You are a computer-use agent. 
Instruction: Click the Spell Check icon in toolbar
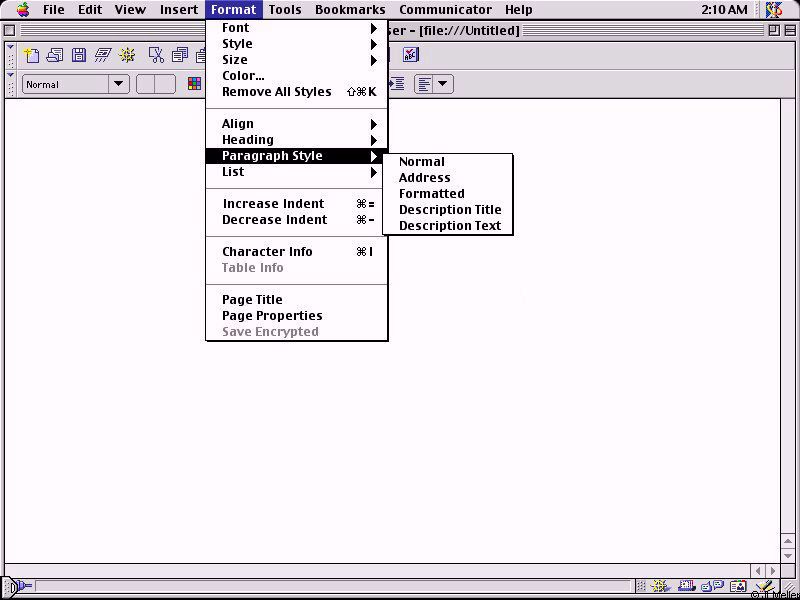(x=411, y=55)
